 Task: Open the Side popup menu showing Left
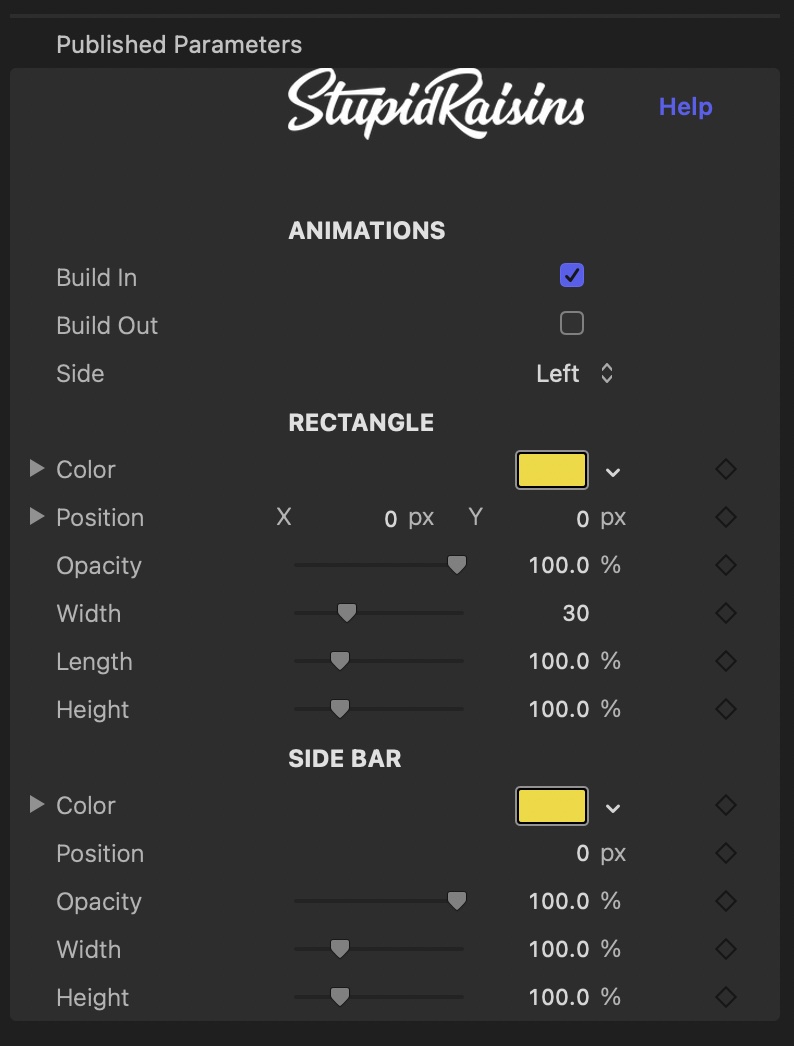click(574, 374)
